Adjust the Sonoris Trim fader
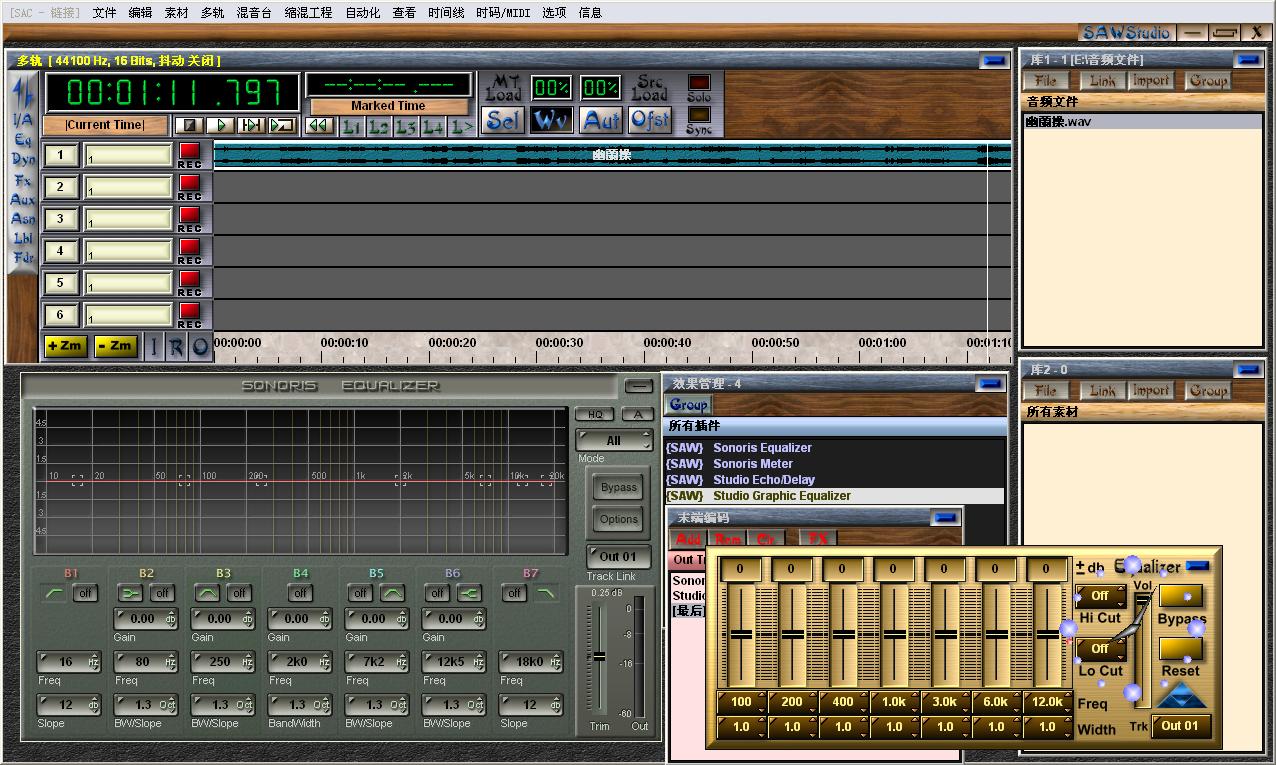This screenshot has height=765, width=1276. [x=599, y=656]
